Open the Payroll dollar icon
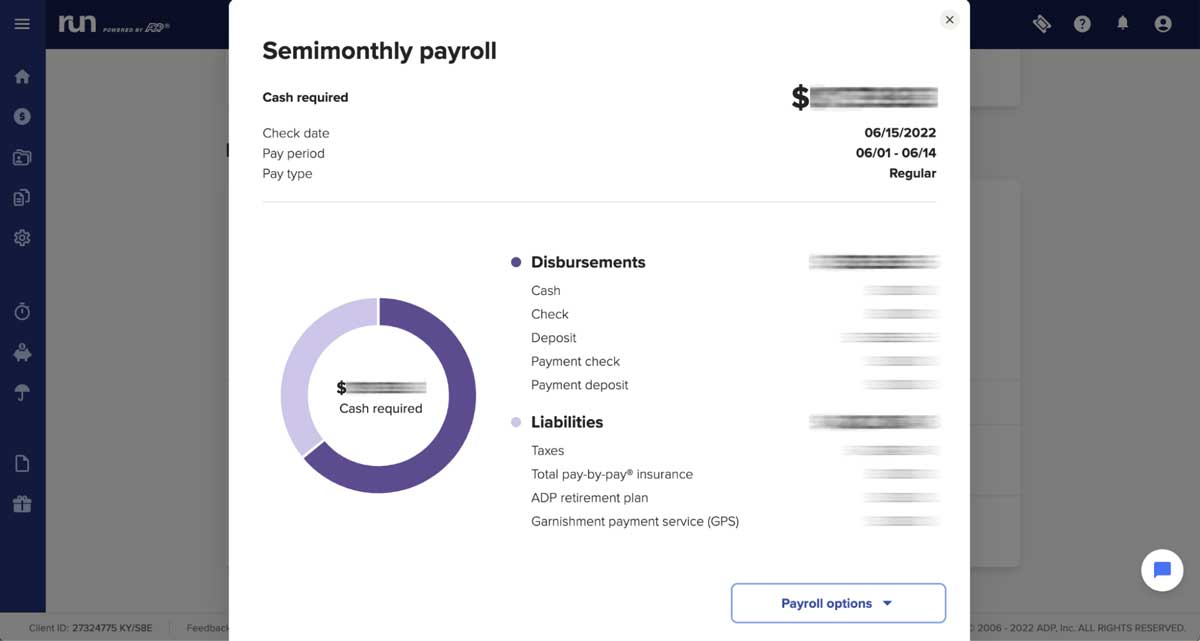 pos(22,116)
